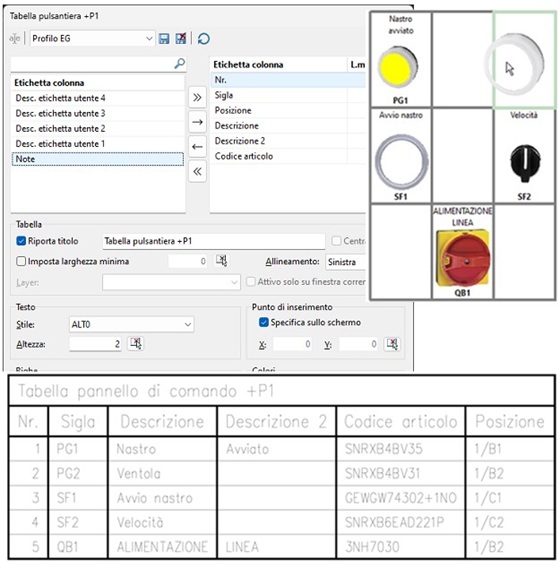Image resolution: width=560 pixels, height=568 pixels.
Task: Click the SNRXB6EAD221P cell
Action: tap(401, 522)
